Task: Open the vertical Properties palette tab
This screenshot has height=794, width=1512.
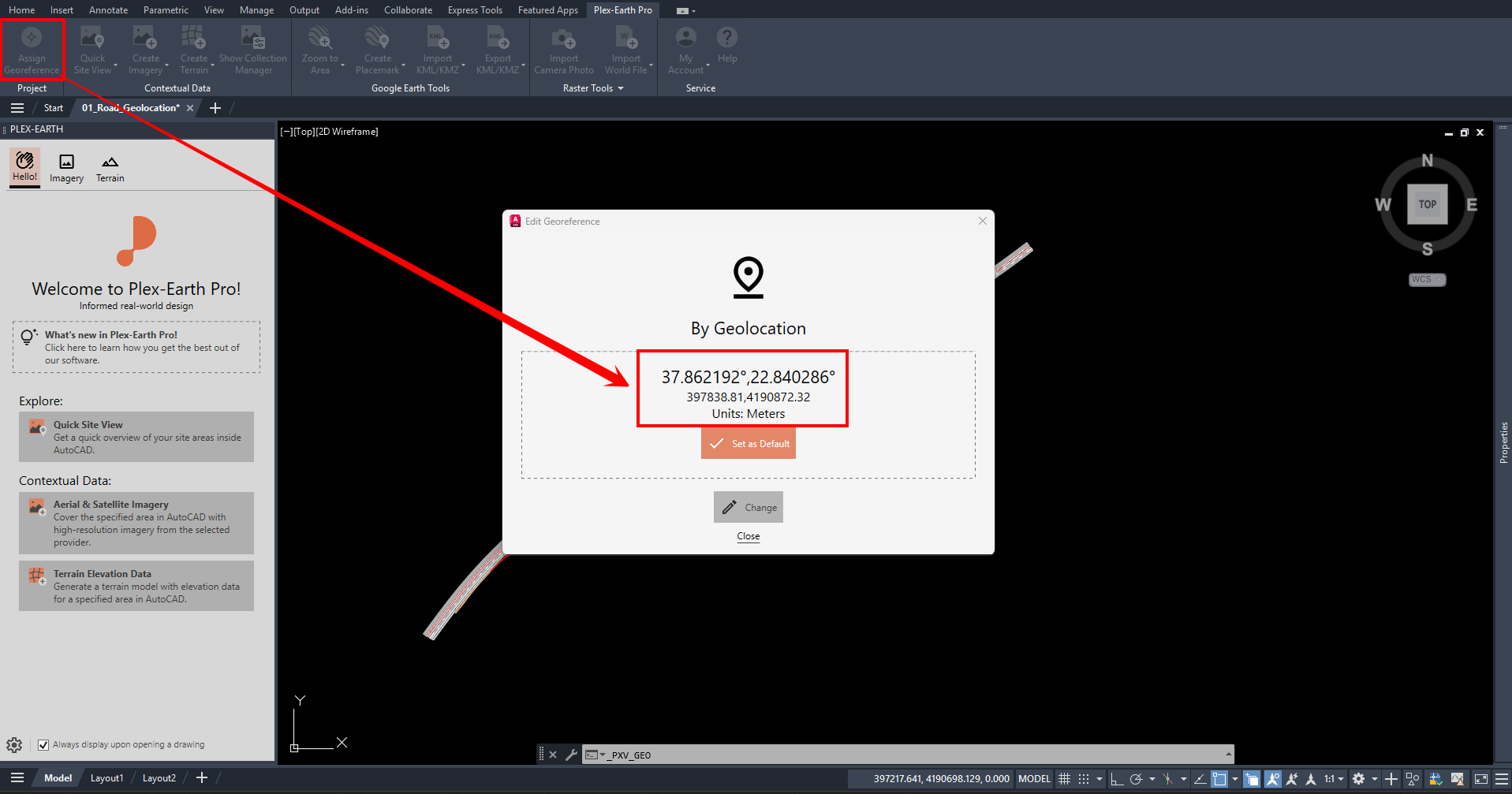Action: [1503, 442]
